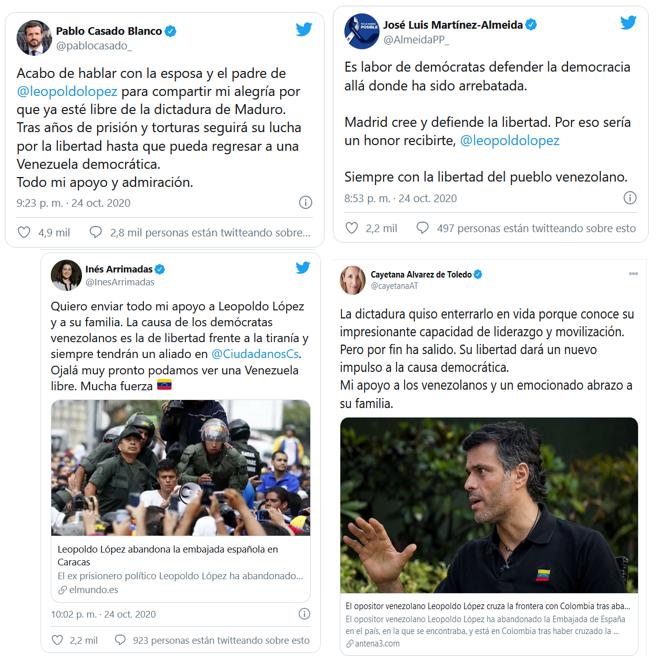658x660 pixels.
Task: Open more options on Cayetana Alvarez tweet
Action: 633,274
